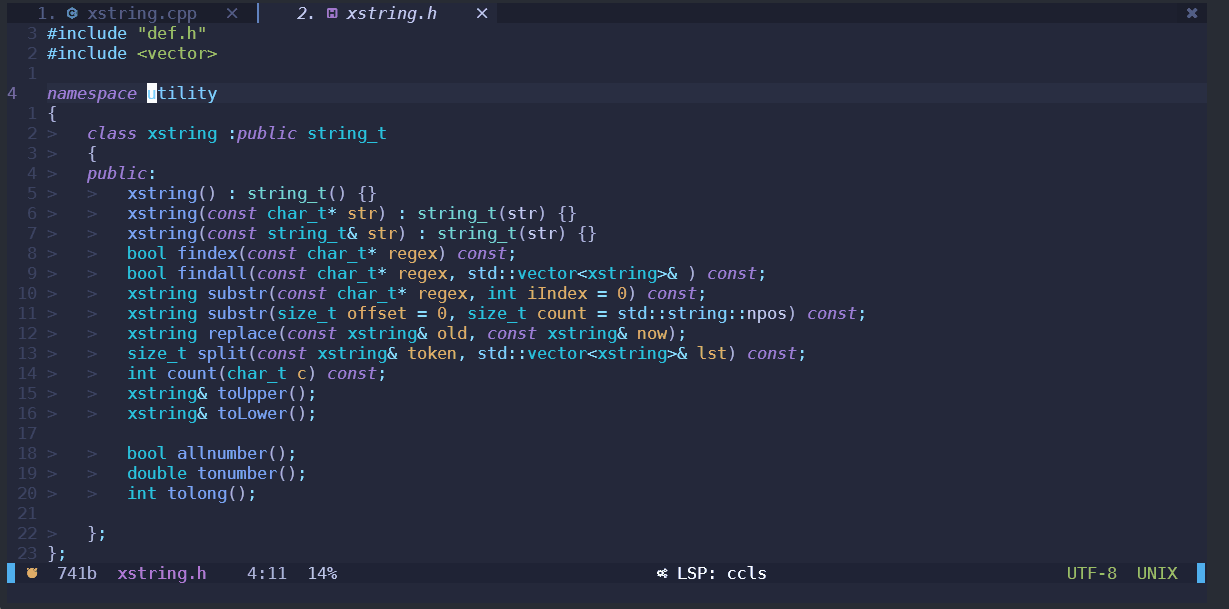The height and width of the screenshot is (609, 1229).
Task: Click the current line number 4 in gutter
Action: click(12, 93)
